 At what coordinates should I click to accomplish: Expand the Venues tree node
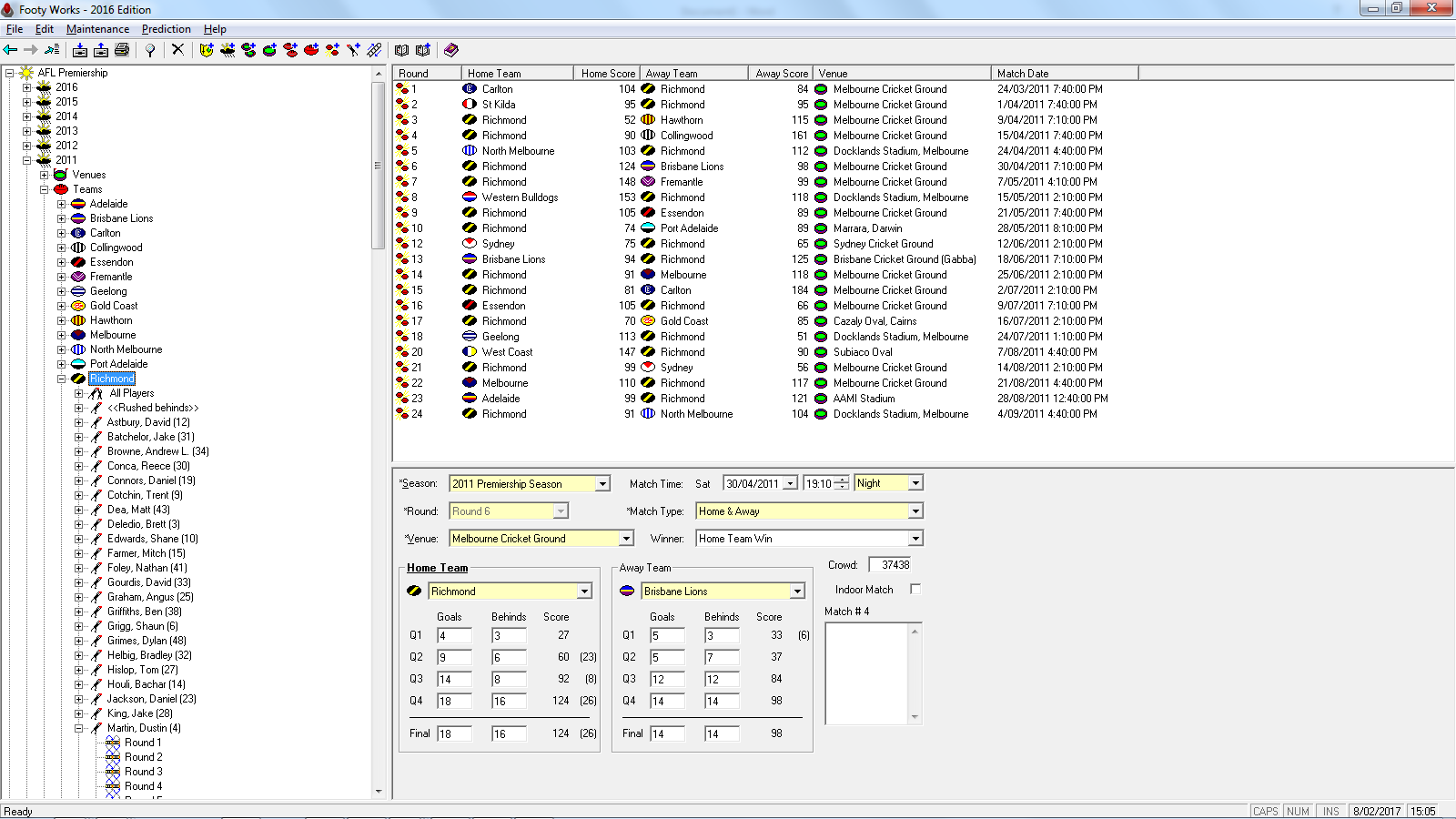[x=44, y=175]
